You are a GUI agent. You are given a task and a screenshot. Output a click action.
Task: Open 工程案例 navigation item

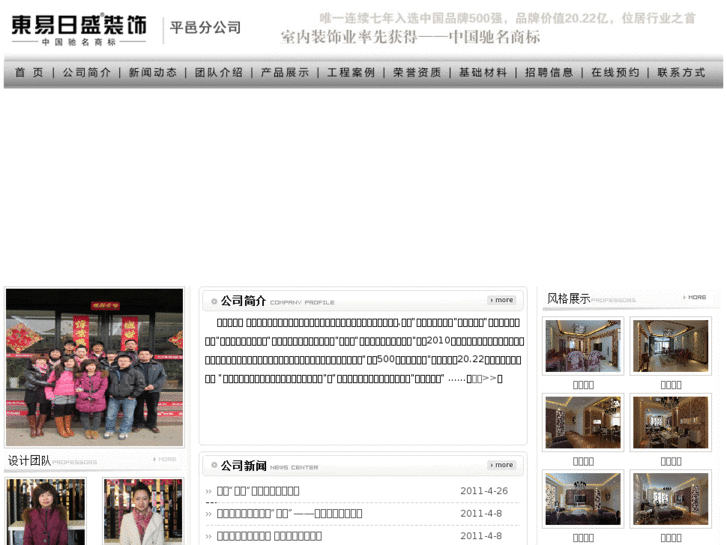tap(351, 72)
